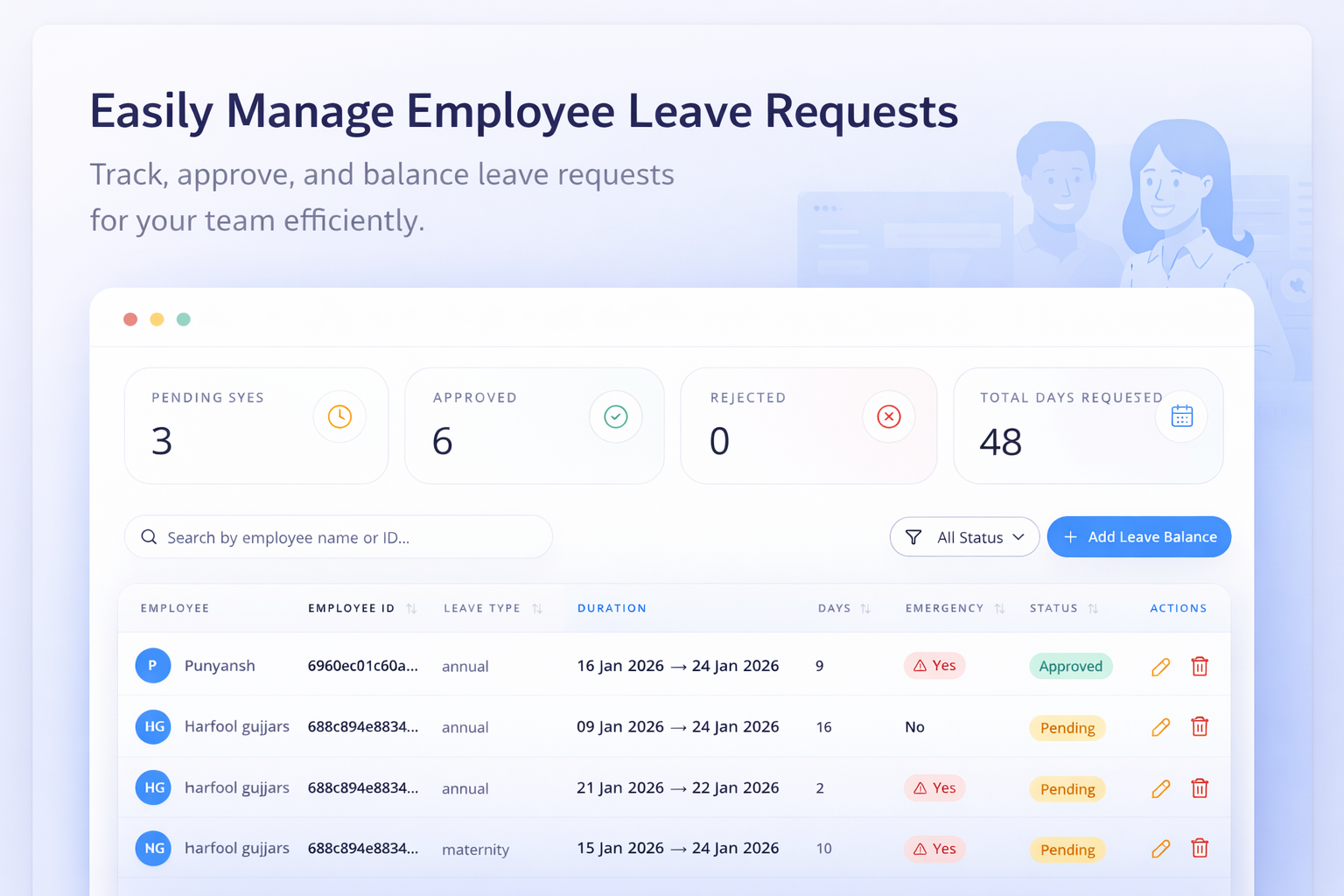Screen dimensions: 1344x896
Task: Delete Punyansh's leave request with trash icon
Action: pos(1200,667)
